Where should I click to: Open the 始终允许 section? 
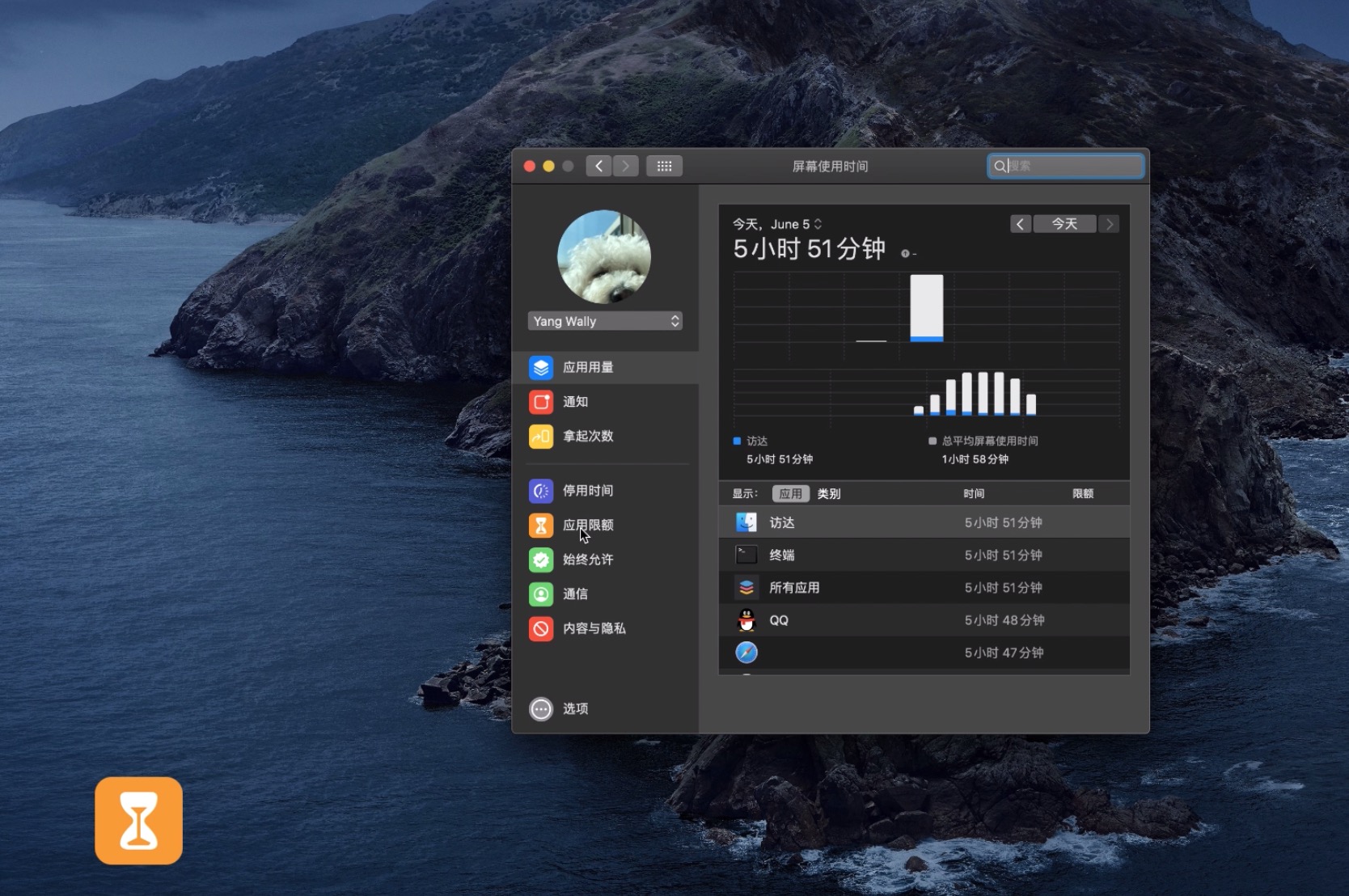(586, 560)
